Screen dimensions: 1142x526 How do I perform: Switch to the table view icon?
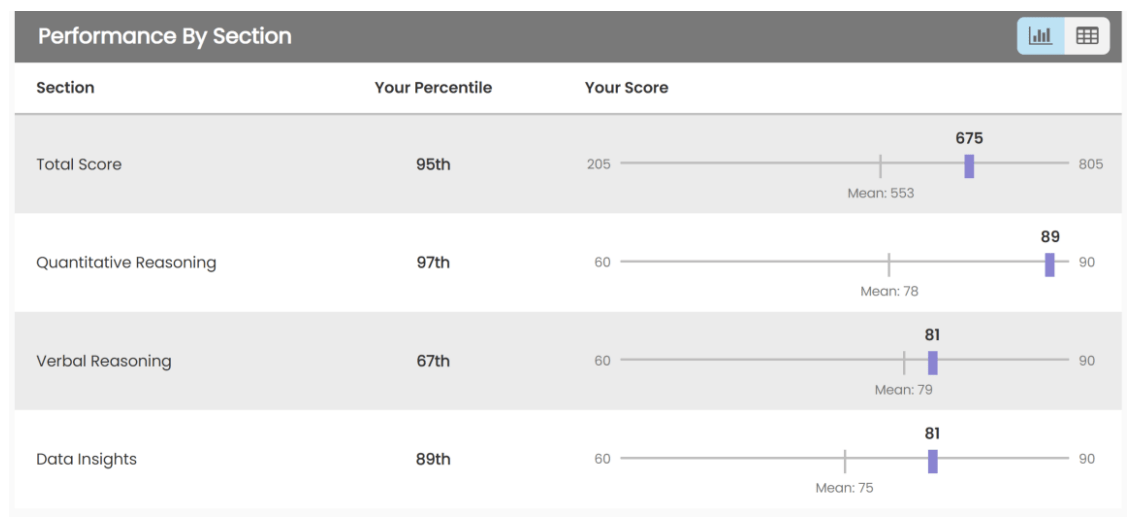pos(1086,36)
